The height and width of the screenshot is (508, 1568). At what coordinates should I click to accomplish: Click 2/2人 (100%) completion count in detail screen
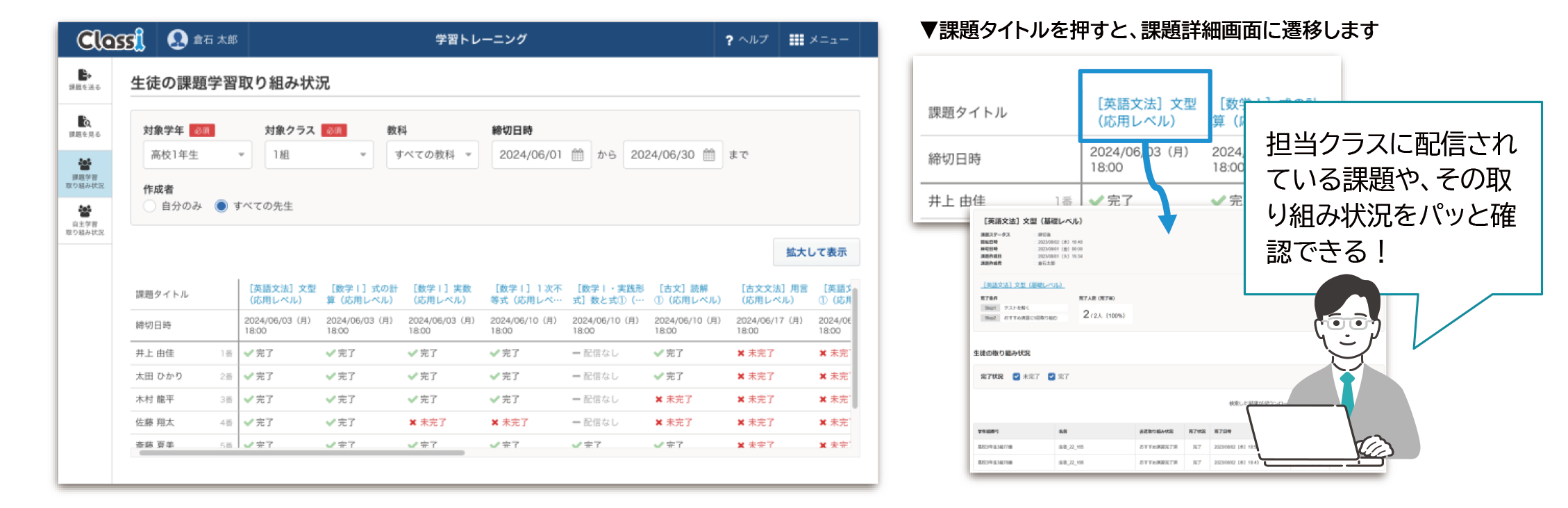1103,315
